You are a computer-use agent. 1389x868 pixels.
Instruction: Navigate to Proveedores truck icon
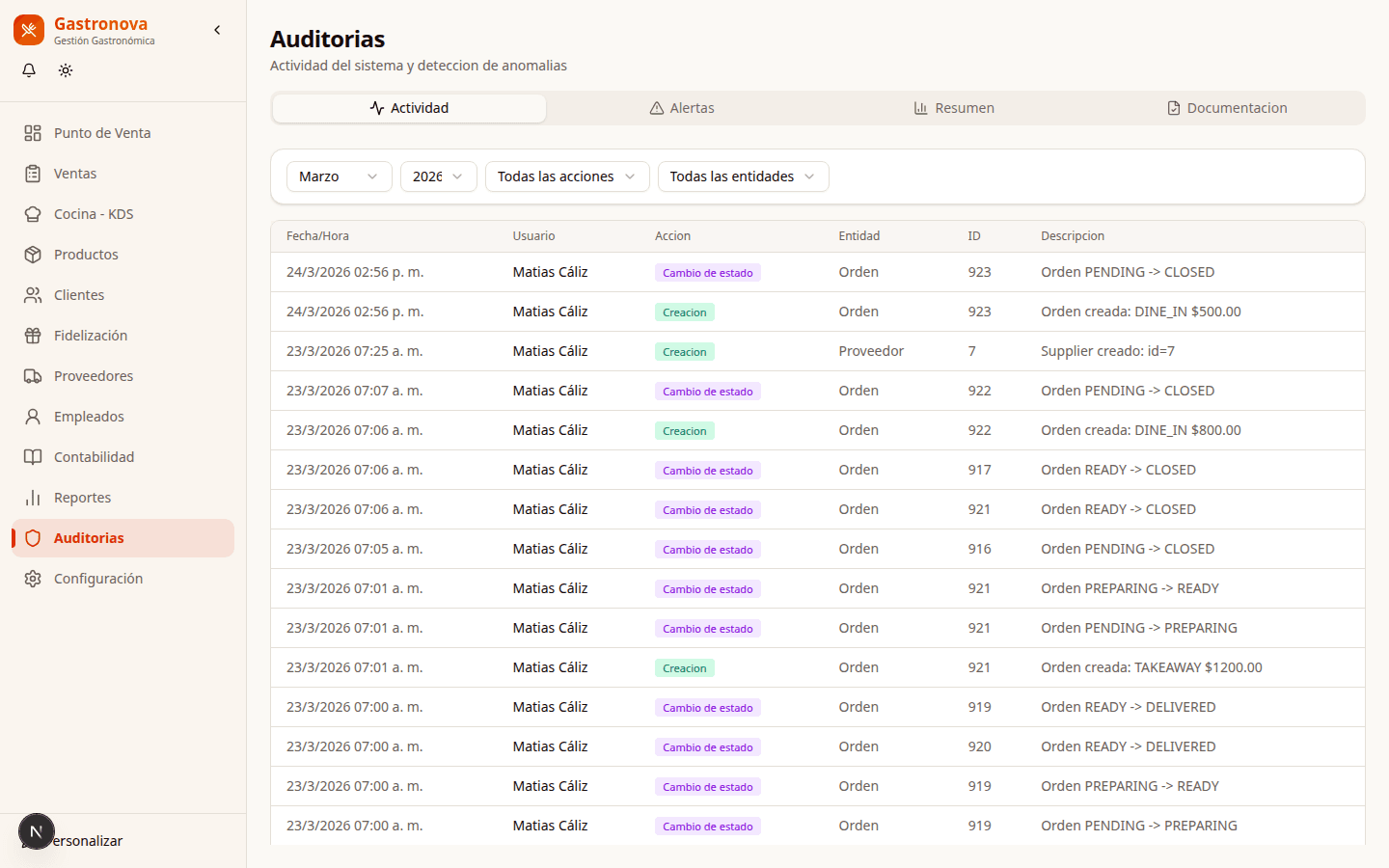[33, 376]
